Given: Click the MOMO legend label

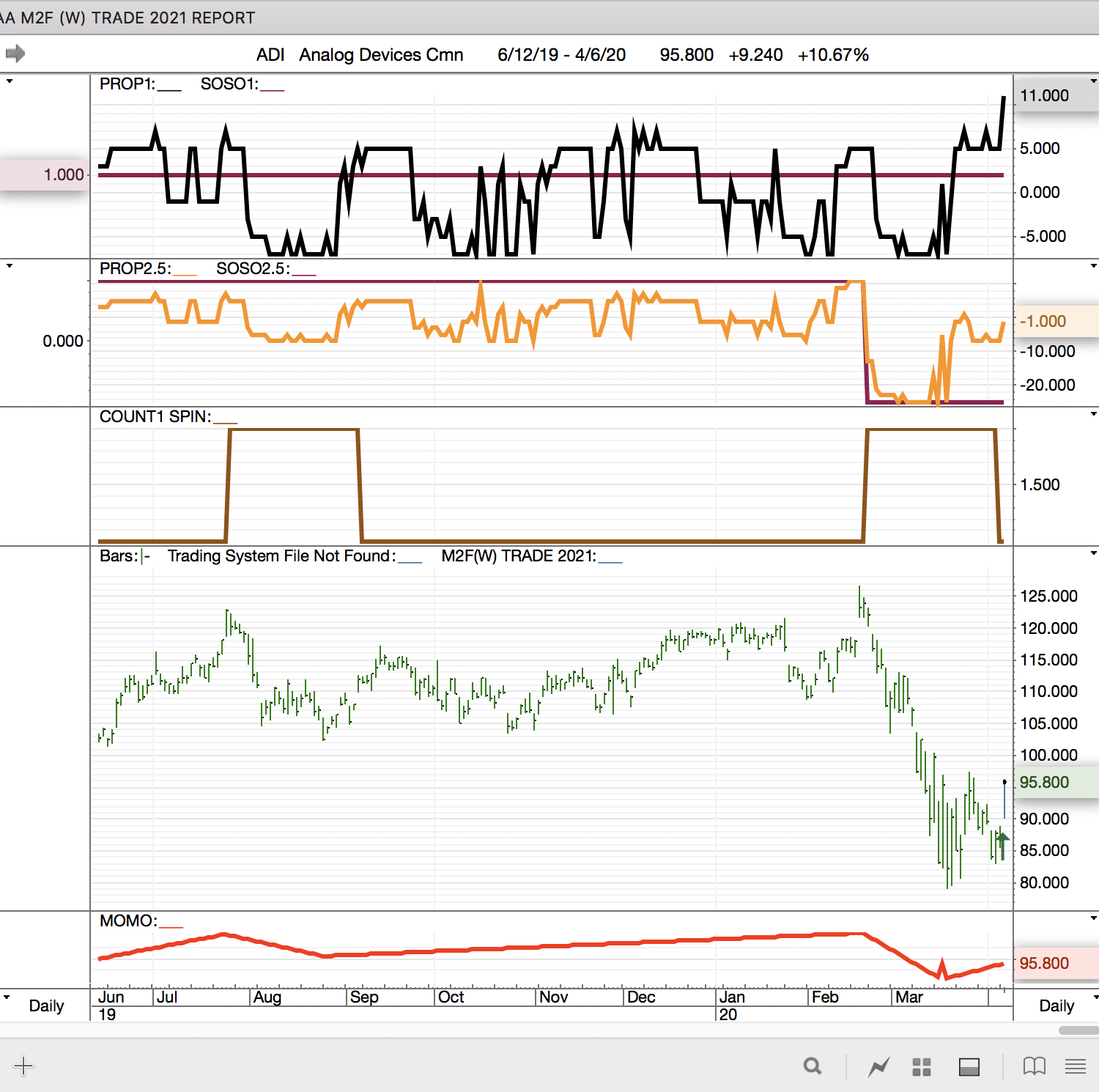Looking at the screenshot, I should click(128, 921).
